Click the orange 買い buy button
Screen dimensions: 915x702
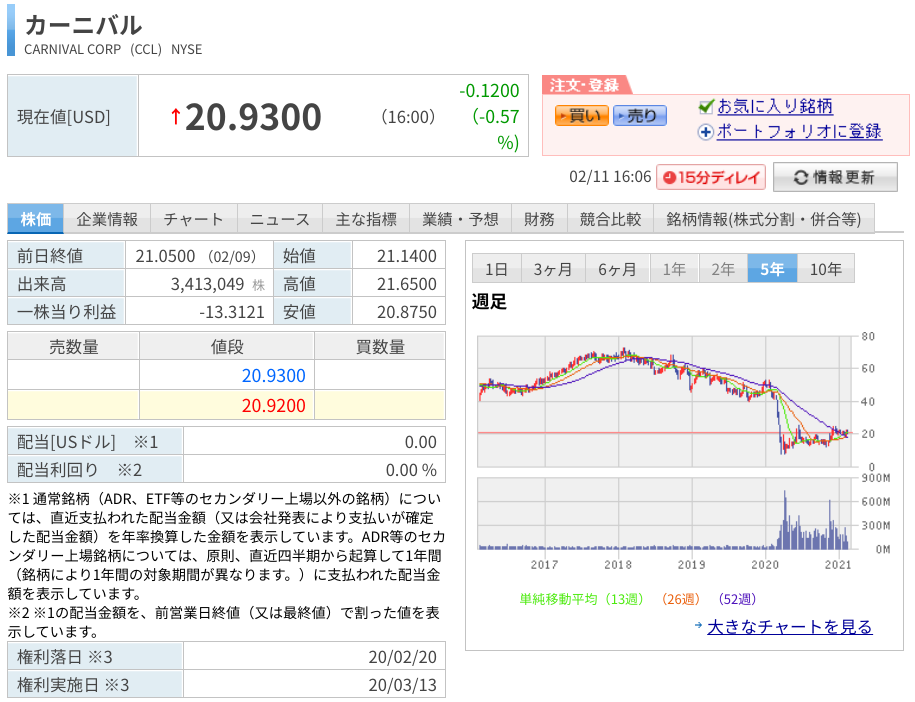point(581,116)
